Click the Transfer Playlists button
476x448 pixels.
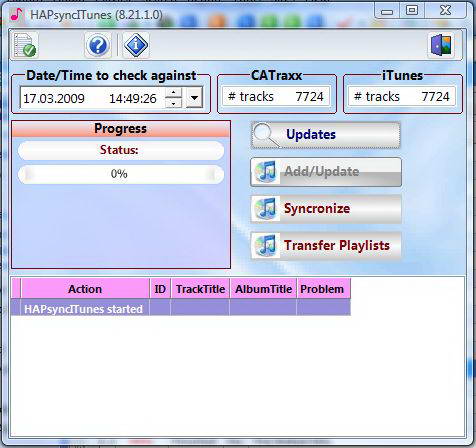[326, 246]
